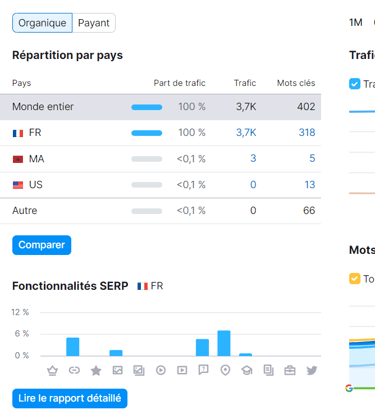Click the Comparer button
This screenshot has width=375, height=419.
pos(42,245)
